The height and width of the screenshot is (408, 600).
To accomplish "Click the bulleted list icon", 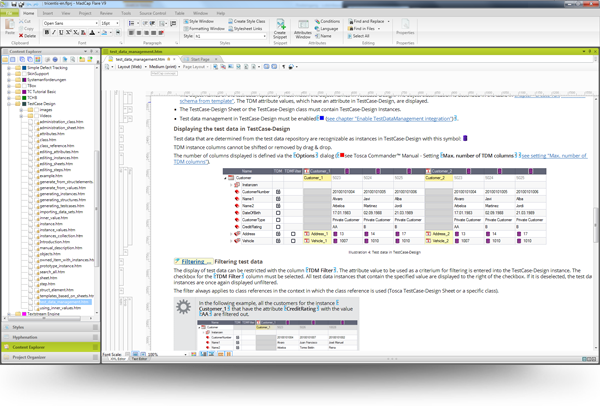I will click(131, 23).
